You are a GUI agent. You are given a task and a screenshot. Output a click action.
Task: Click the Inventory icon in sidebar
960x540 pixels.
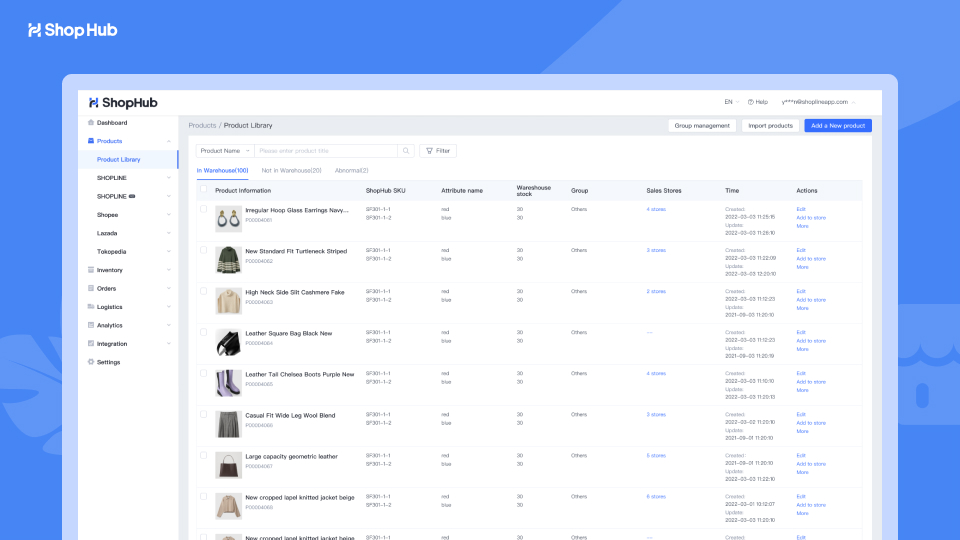pos(91,270)
